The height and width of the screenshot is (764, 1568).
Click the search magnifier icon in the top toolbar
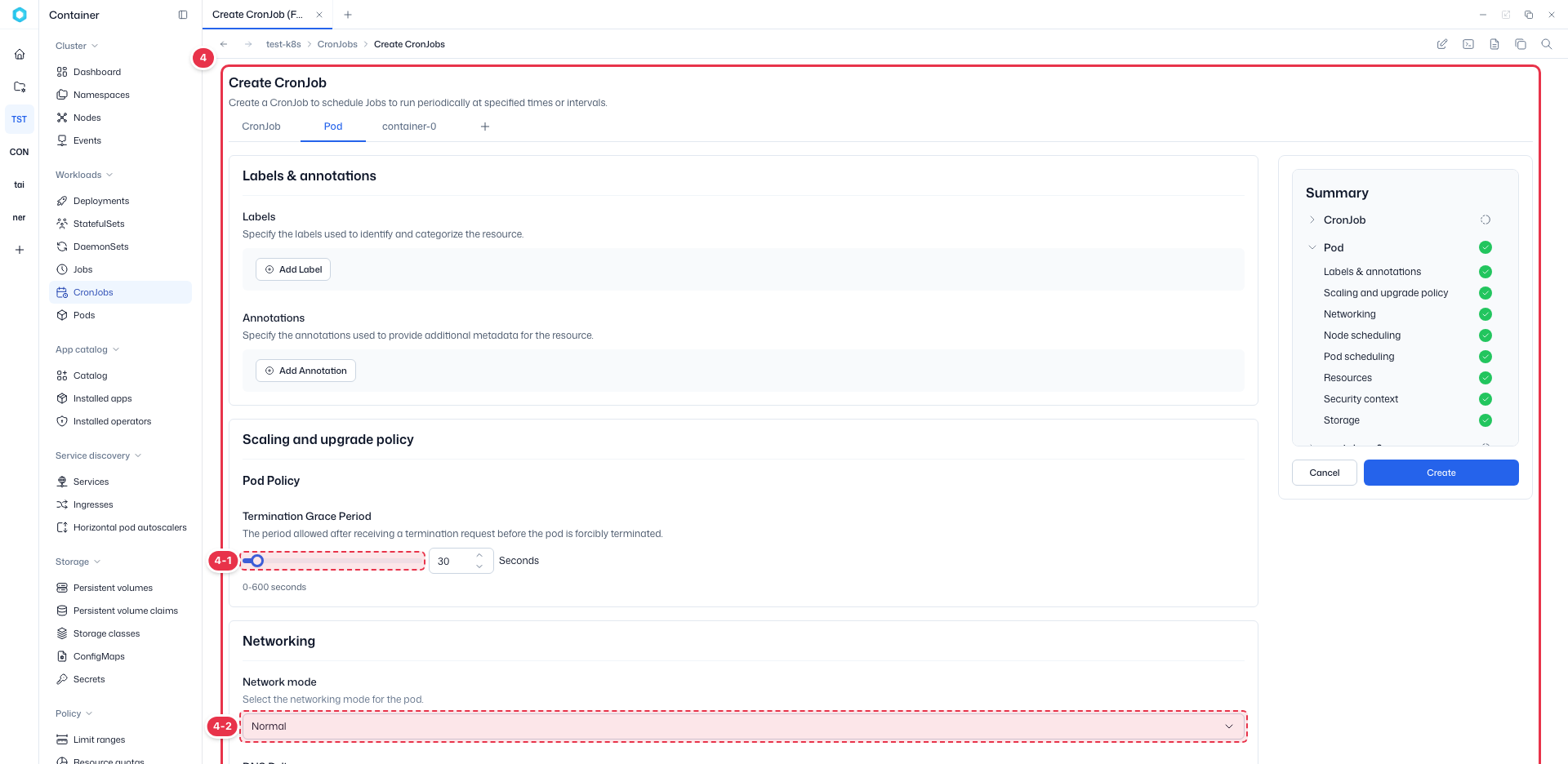[x=1547, y=44]
